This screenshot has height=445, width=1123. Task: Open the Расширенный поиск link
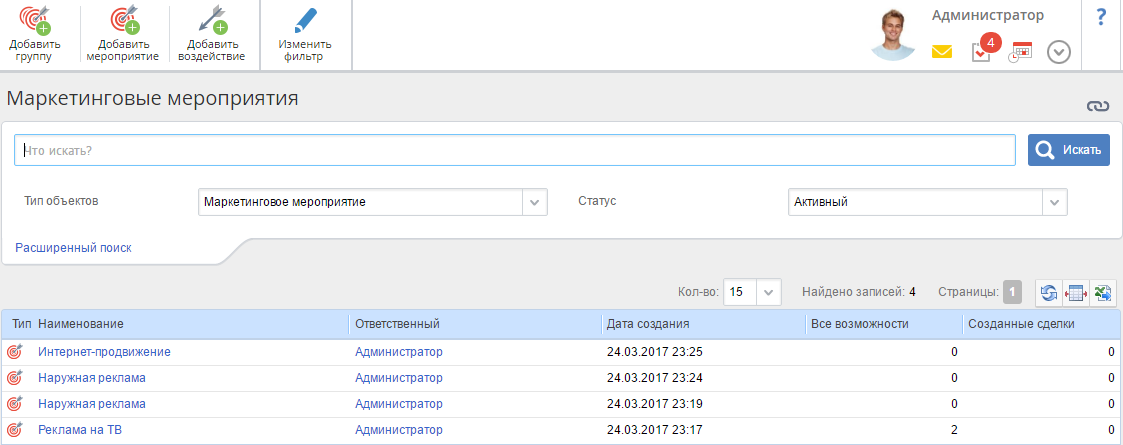click(73, 248)
